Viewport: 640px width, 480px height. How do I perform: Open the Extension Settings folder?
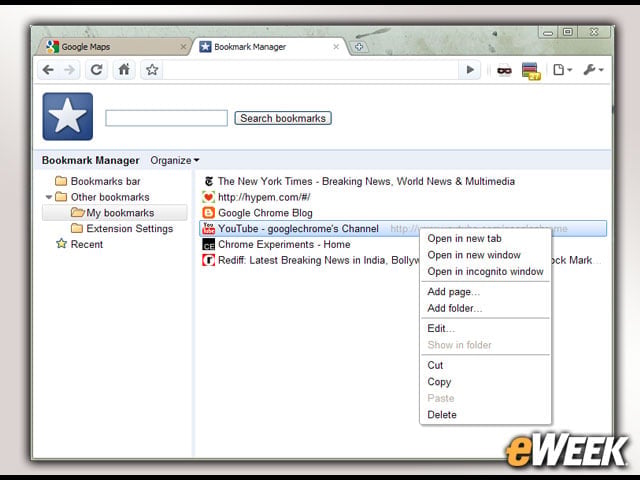click(122, 229)
